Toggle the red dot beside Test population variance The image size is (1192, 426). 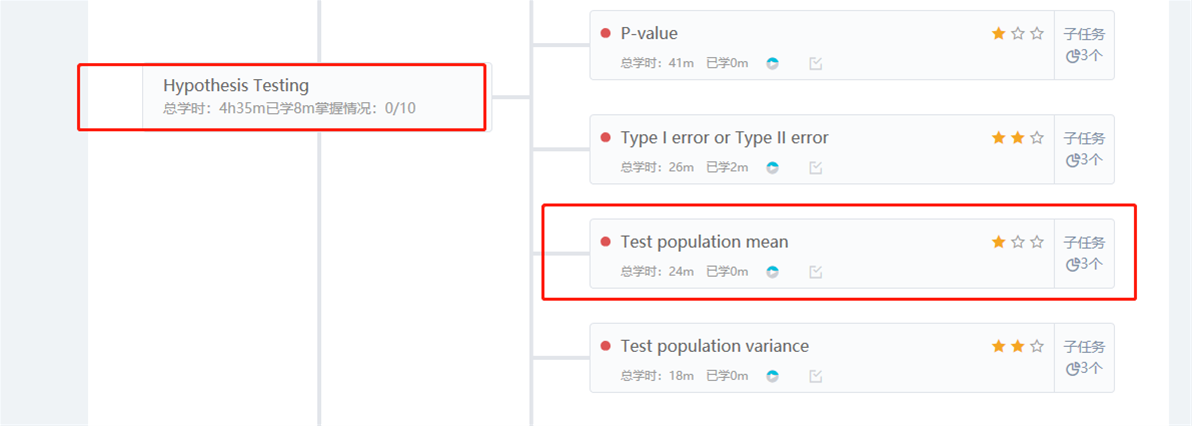605,345
